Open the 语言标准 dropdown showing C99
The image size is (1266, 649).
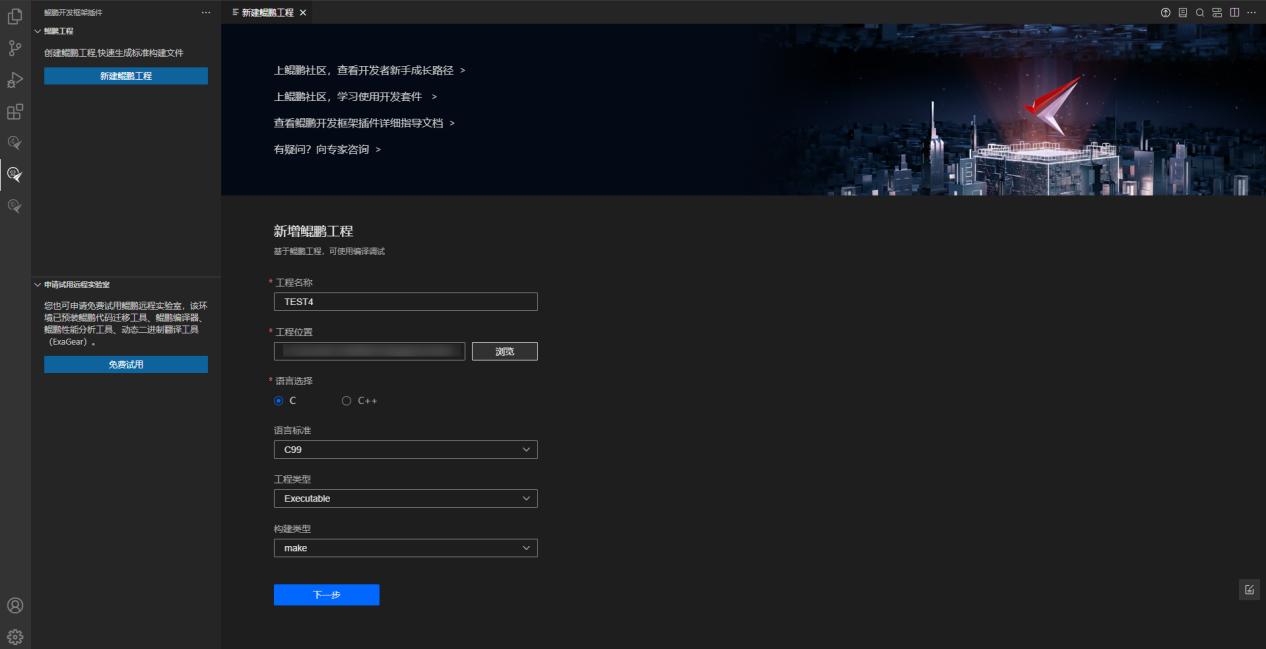coord(405,449)
